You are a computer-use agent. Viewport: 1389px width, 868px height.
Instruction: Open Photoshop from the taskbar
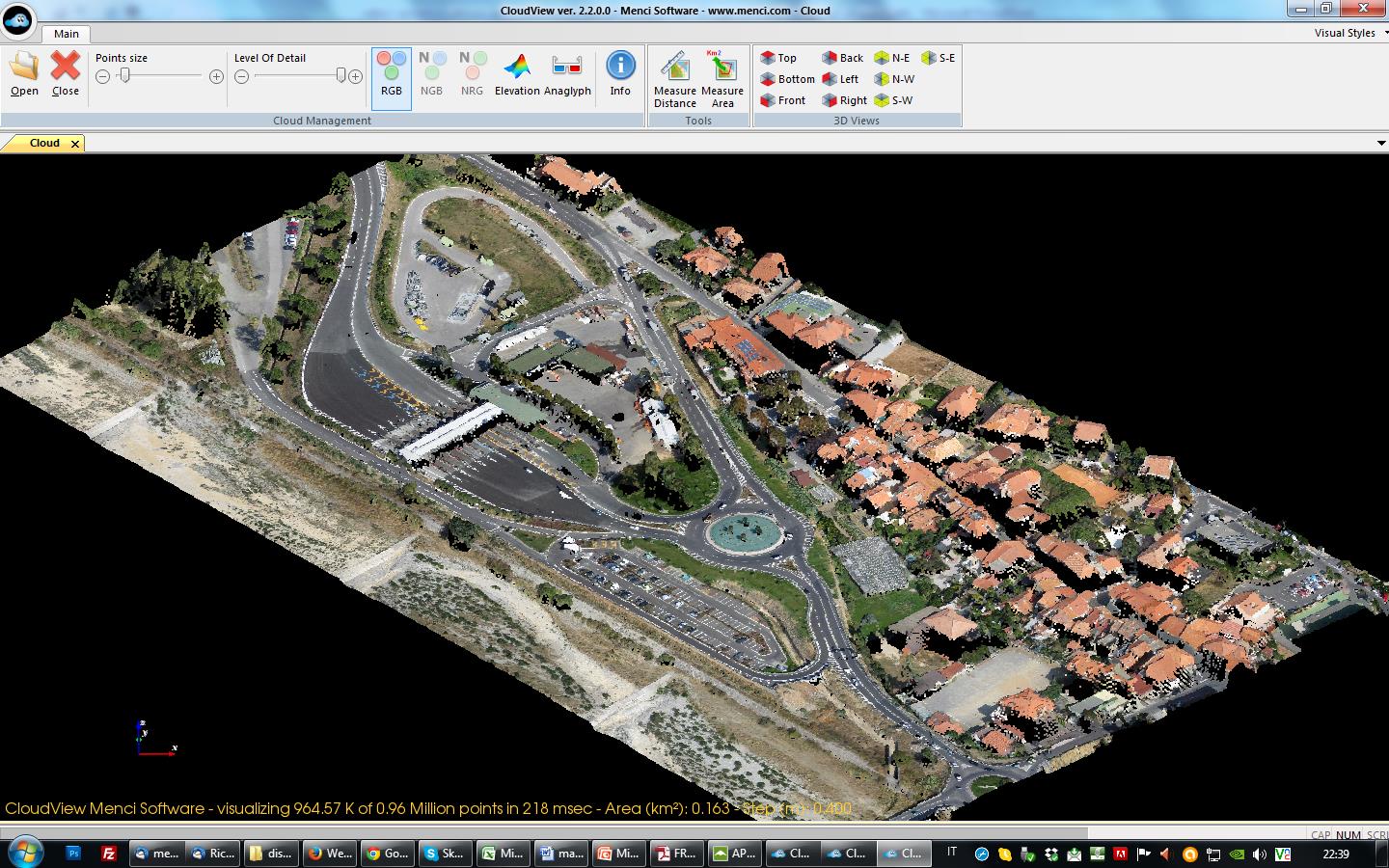point(73,854)
